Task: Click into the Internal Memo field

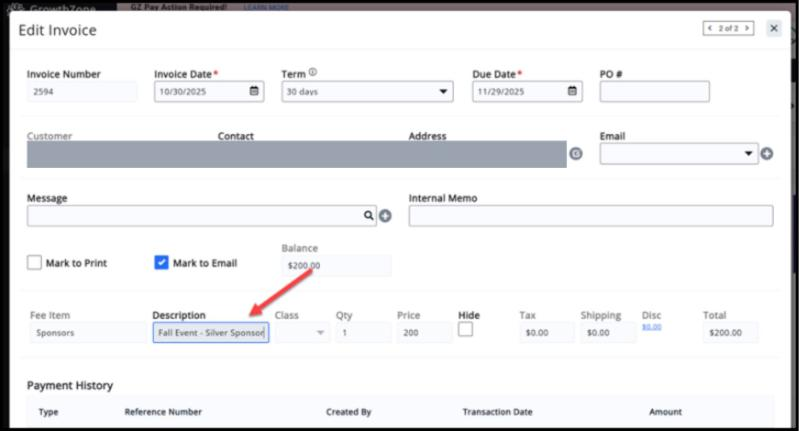Action: click(x=591, y=216)
